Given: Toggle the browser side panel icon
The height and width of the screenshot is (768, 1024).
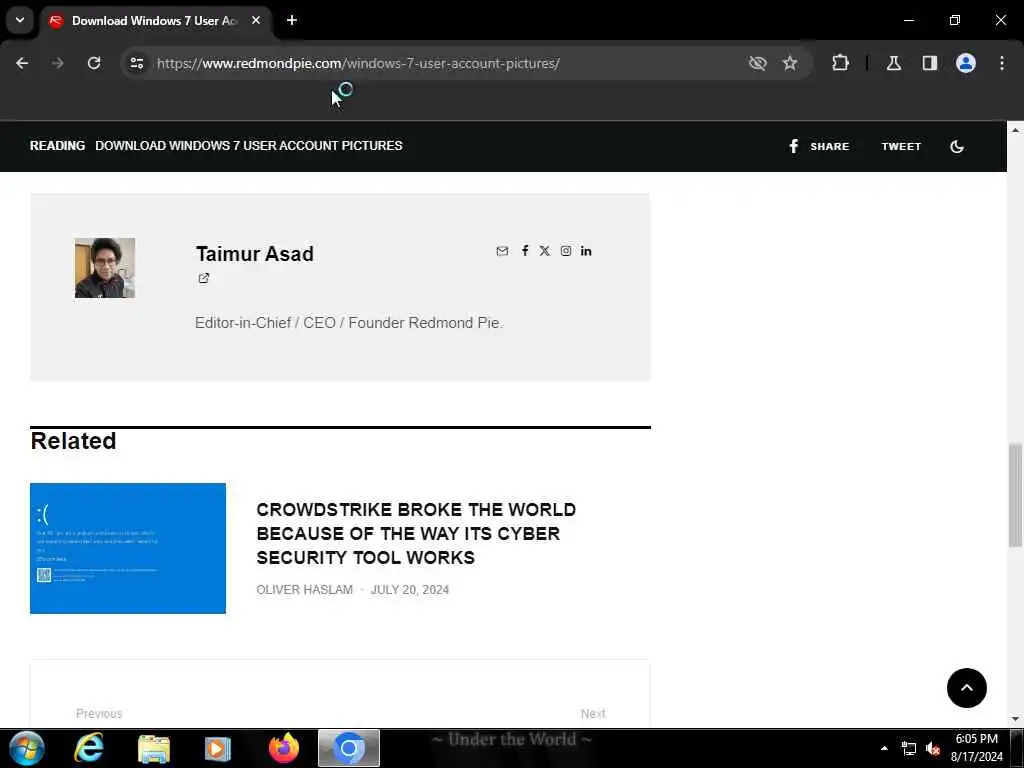Looking at the screenshot, I should 930,63.
